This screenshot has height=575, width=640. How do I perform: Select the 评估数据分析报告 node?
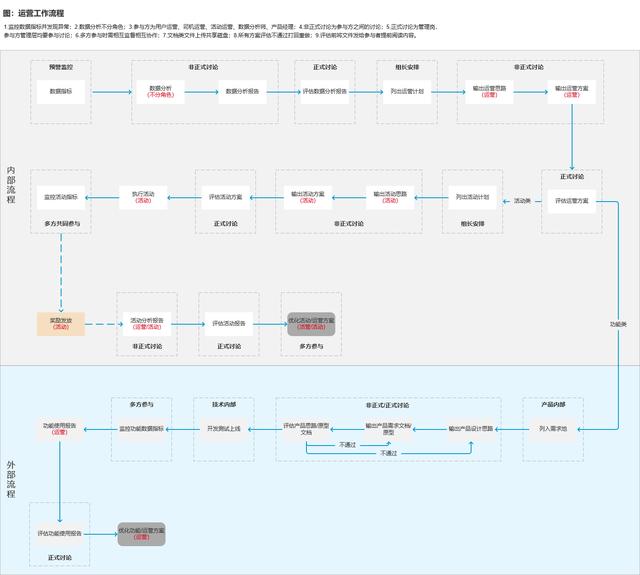(x=325, y=92)
